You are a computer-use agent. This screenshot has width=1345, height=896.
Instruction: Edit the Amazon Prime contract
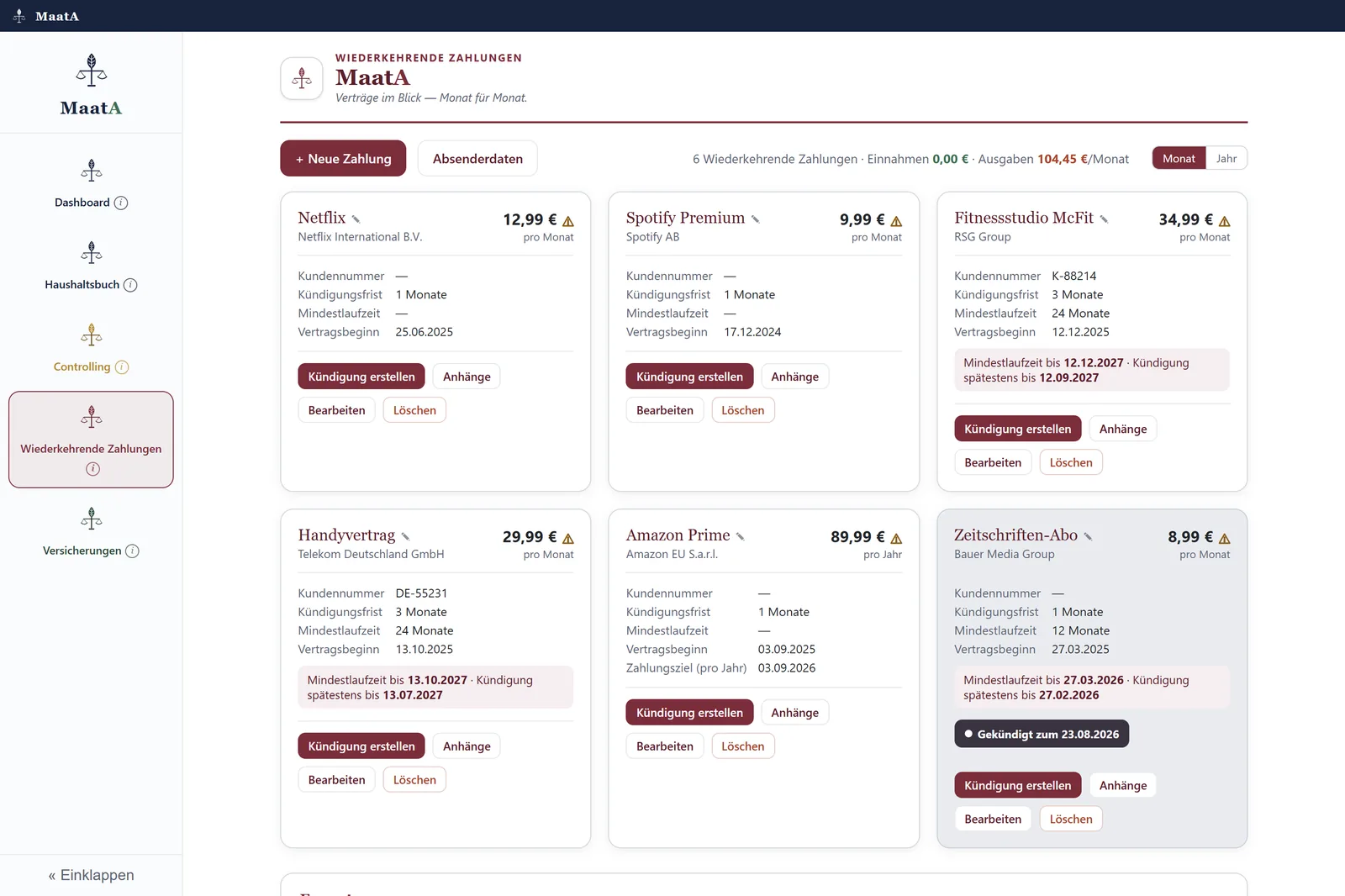pyautogui.click(x=665, y=746)
